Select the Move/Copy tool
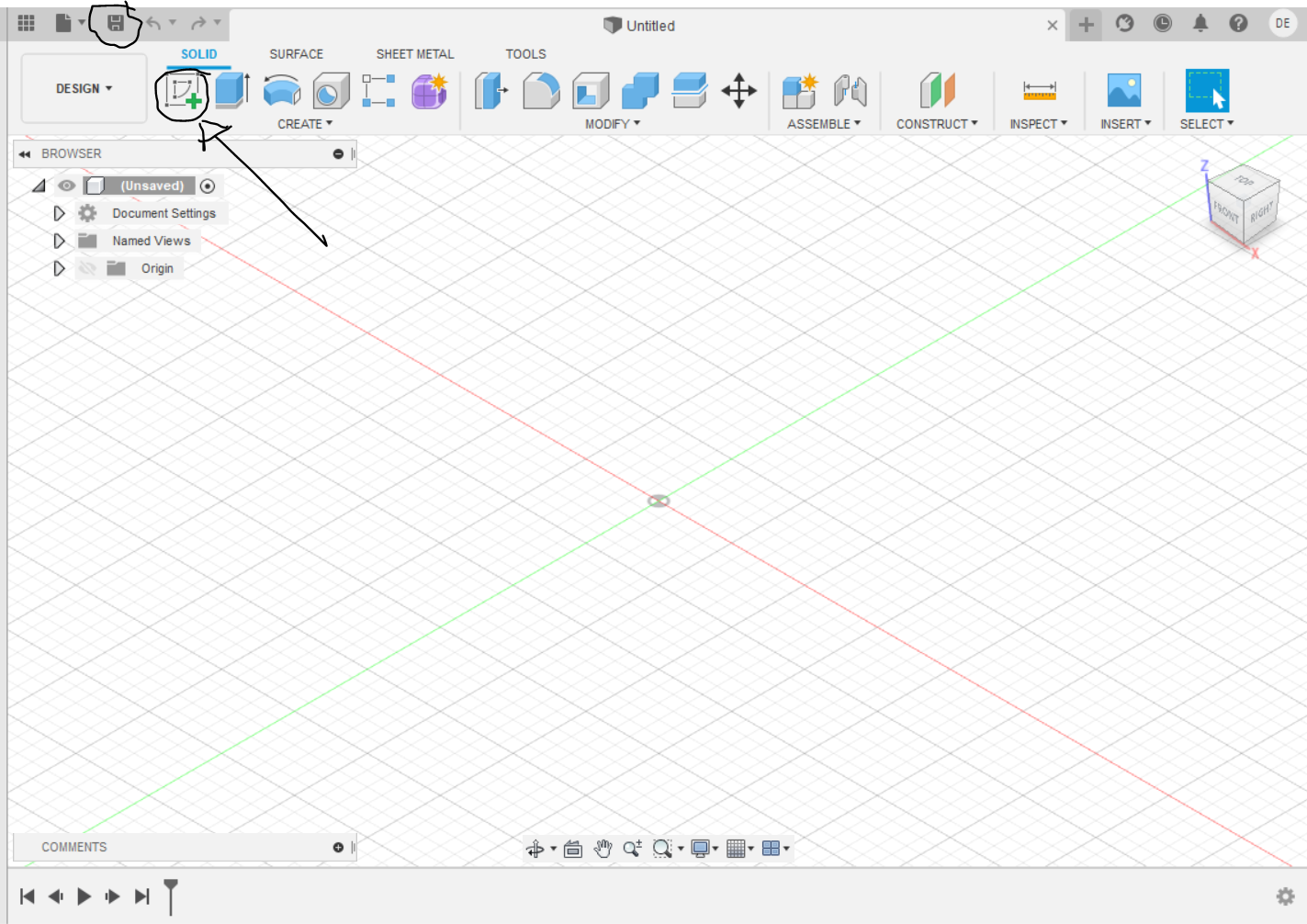1307x924 pixels. [739, 91]
